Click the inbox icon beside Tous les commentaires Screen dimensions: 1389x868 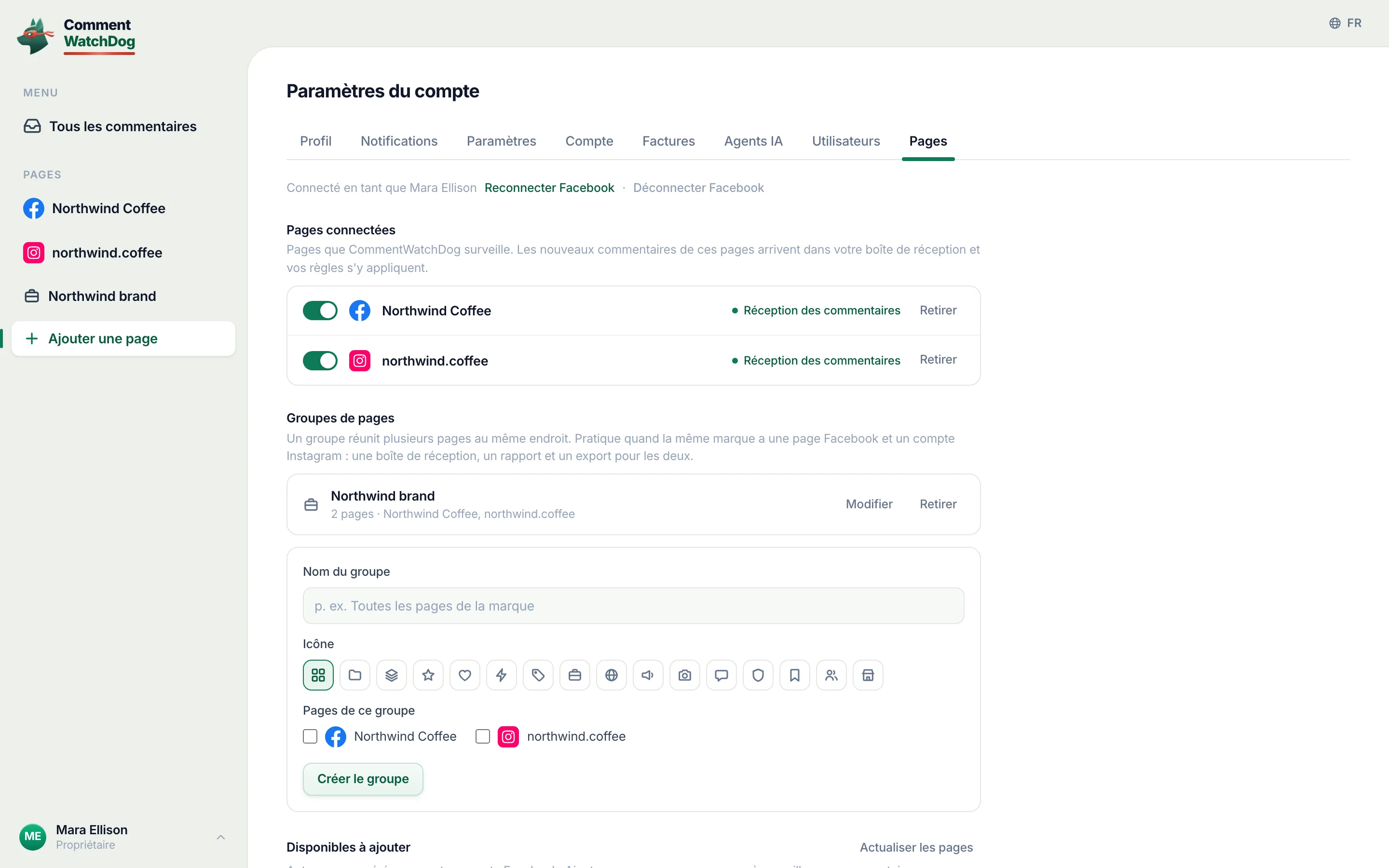pyautogui.click(x=32, y=126)
